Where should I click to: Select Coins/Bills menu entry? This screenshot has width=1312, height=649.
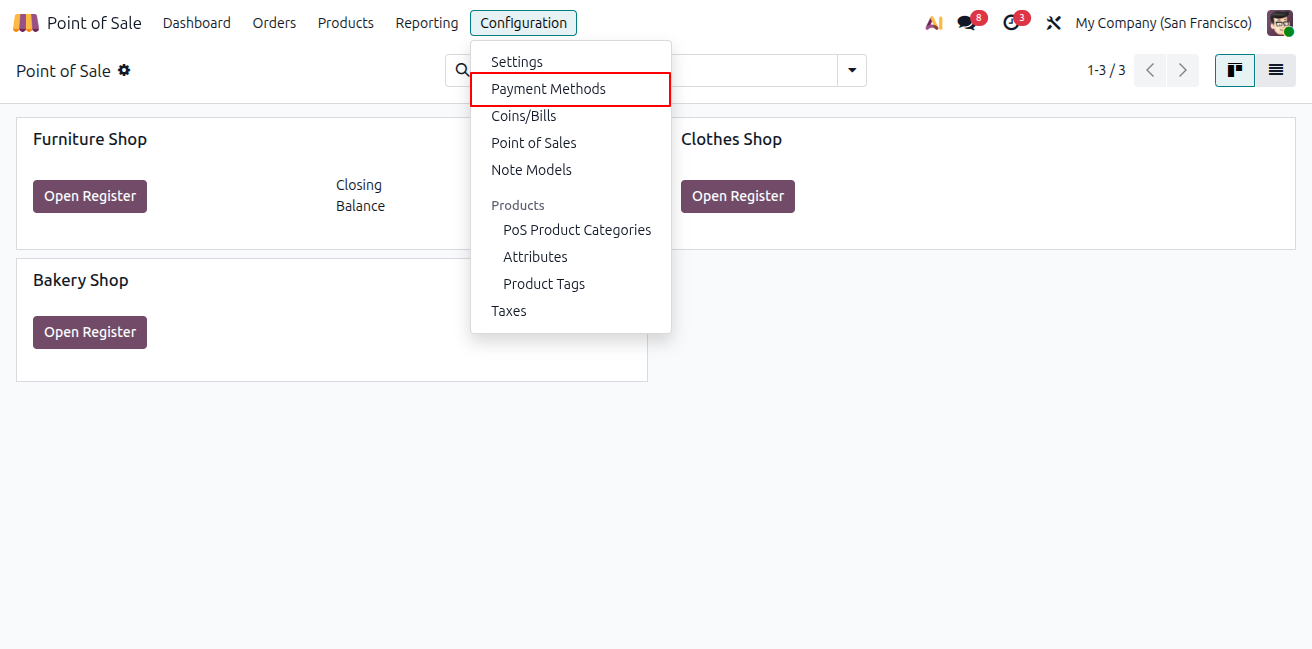tap(571, 116)
